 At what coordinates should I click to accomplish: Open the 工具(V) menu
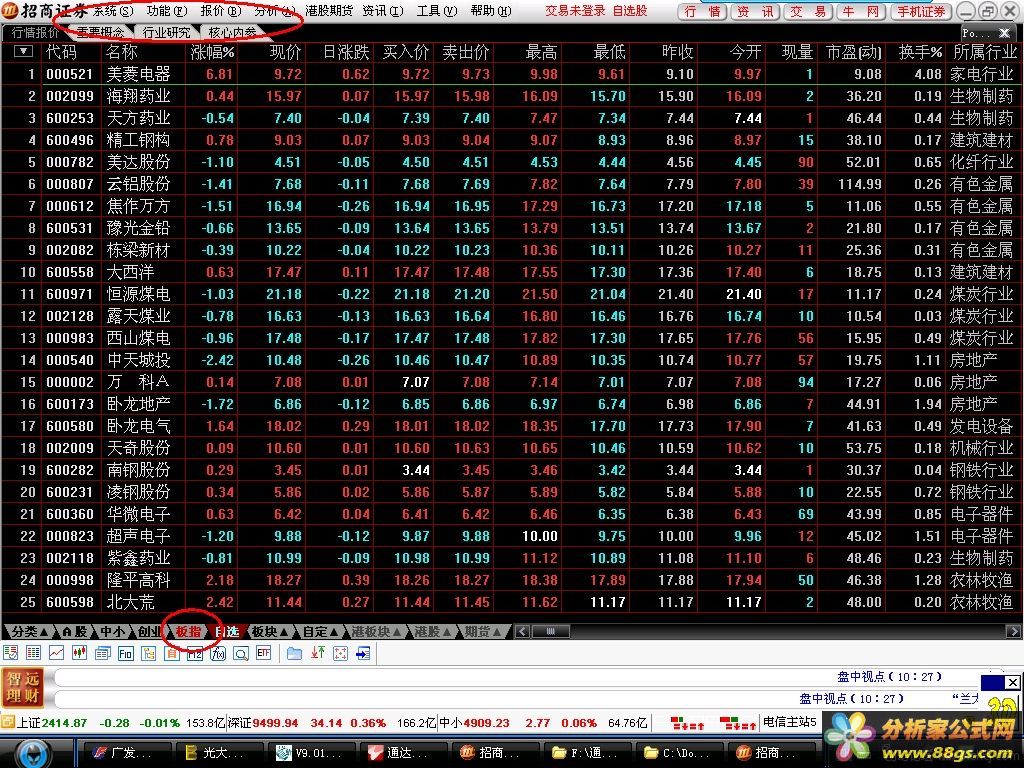[437, 11]
